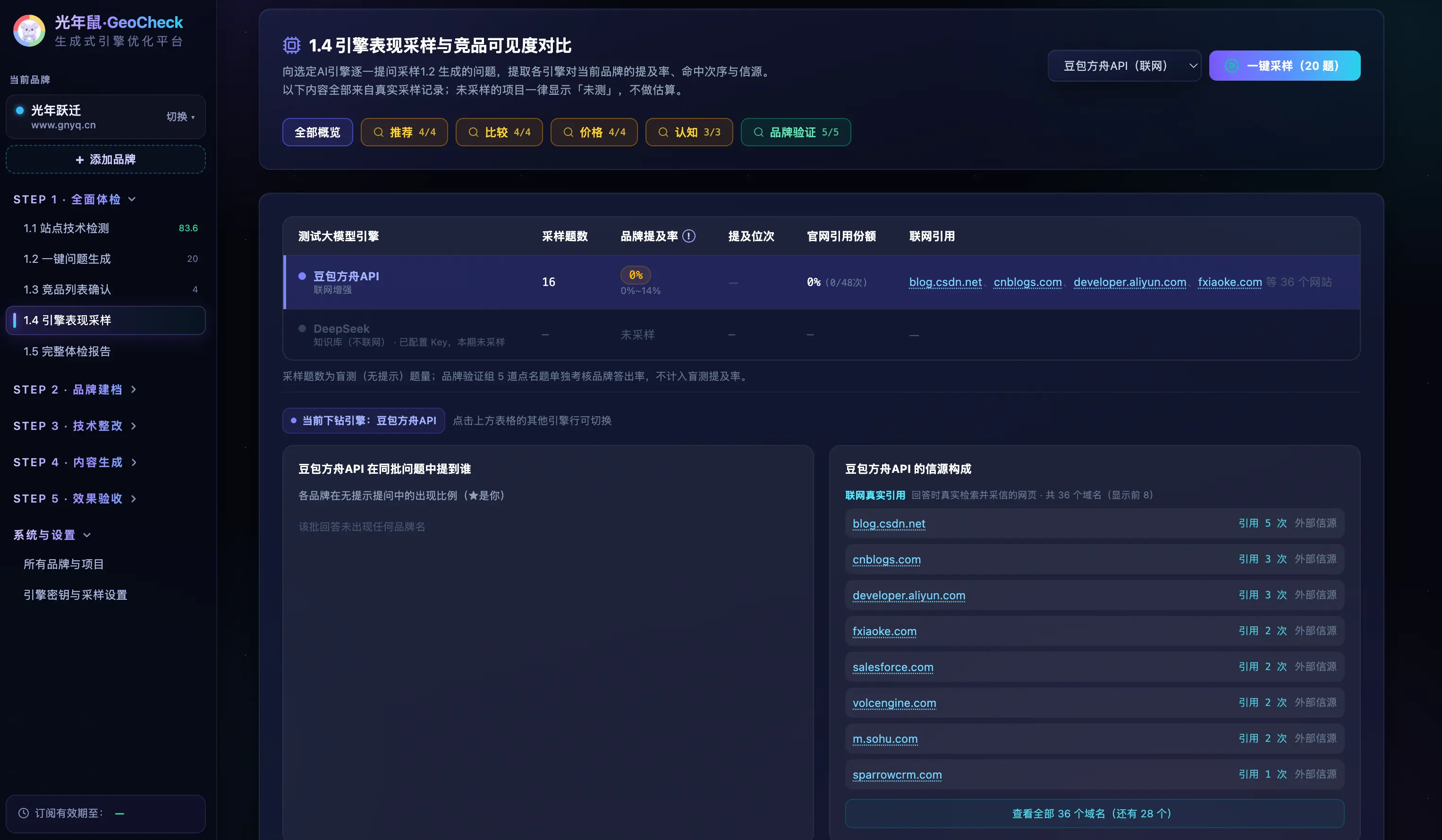
Task: Click the 83.6 score next to 1.1
Action: (x=188, y=228)
